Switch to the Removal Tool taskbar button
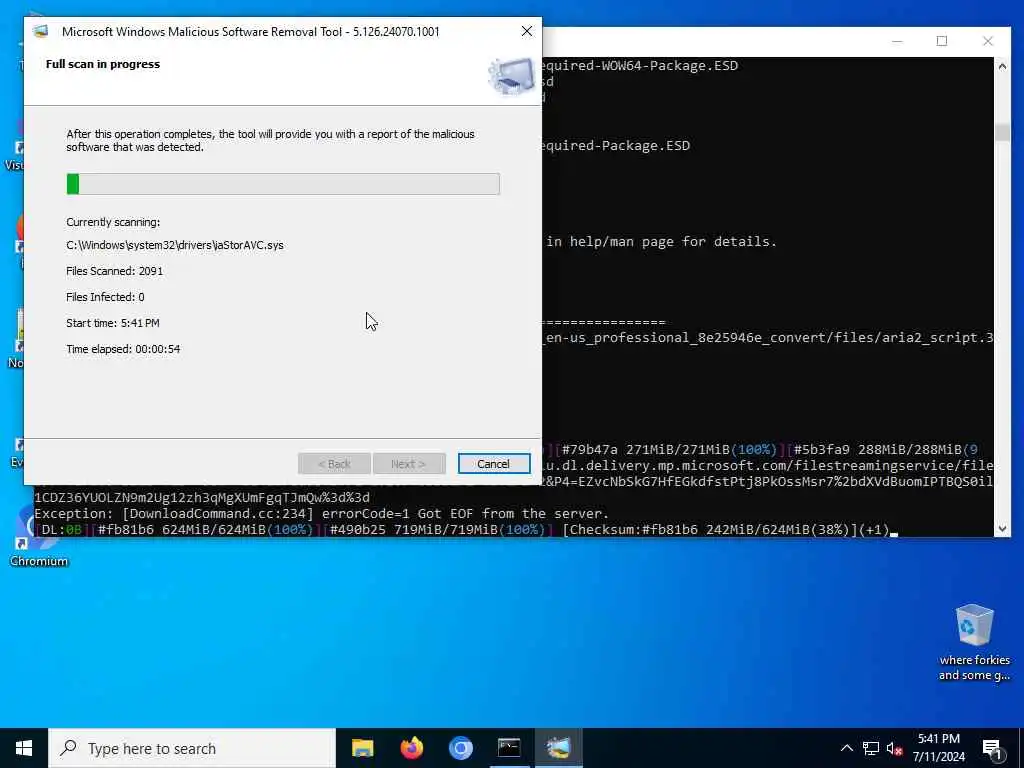This screenshot has width=1024, height=768. pos(558,748)
